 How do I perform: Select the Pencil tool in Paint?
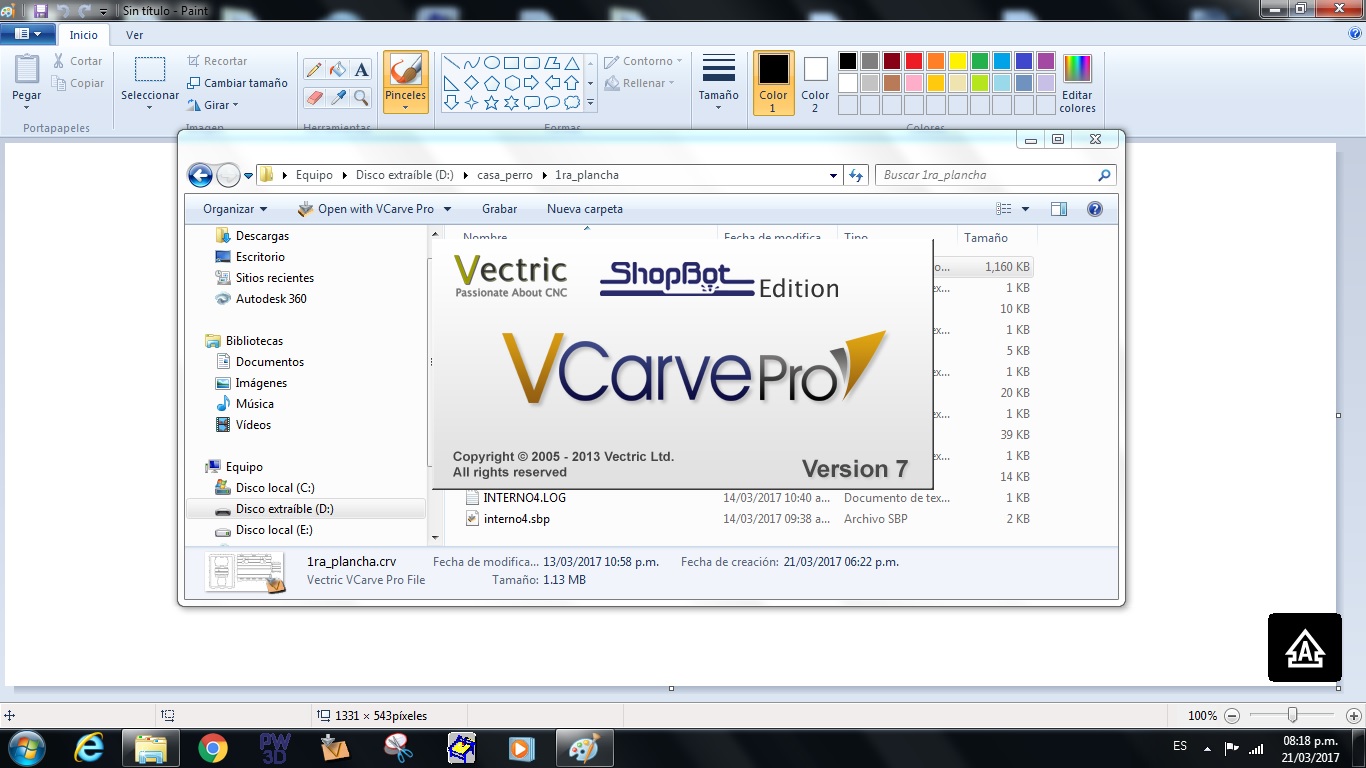pyautogui.click(x=314, y=70)
